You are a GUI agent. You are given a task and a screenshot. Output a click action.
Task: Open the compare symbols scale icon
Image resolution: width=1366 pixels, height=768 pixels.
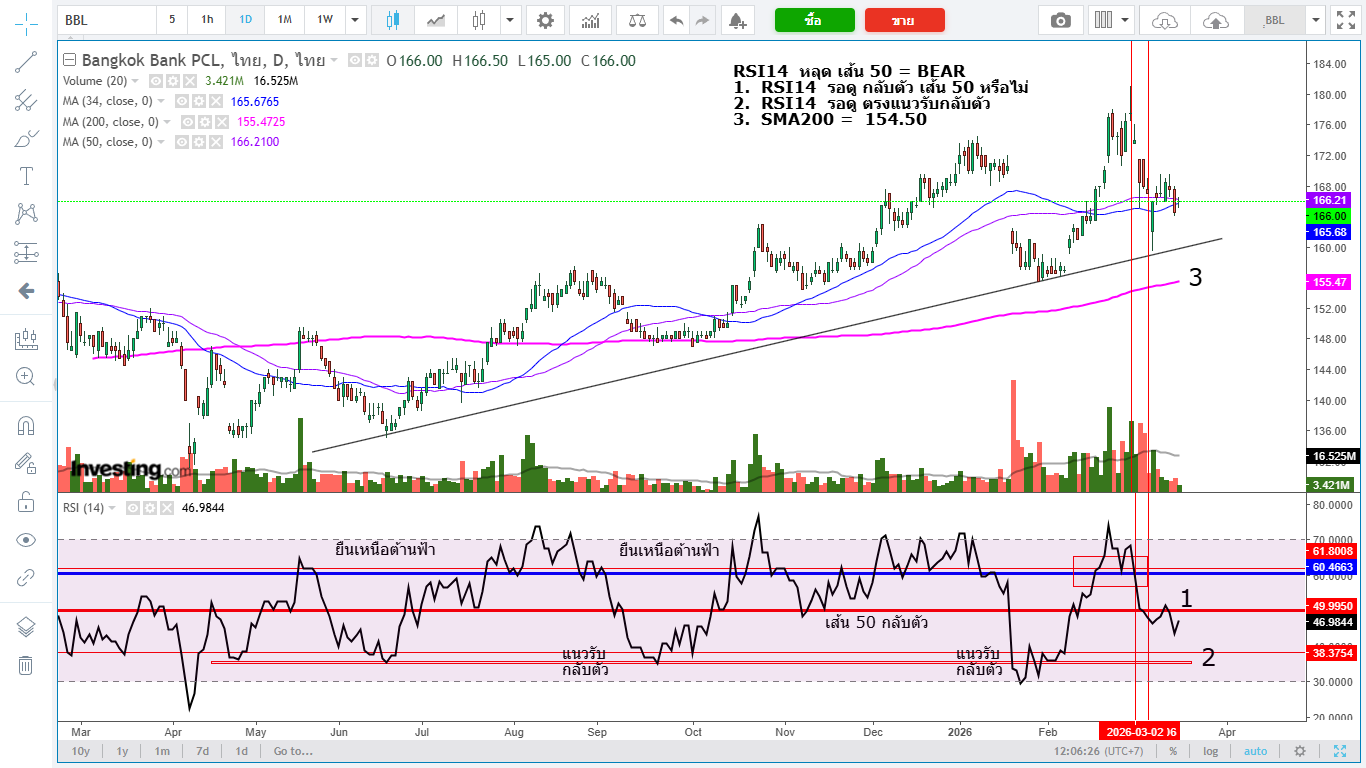click(x=637, y=19)
